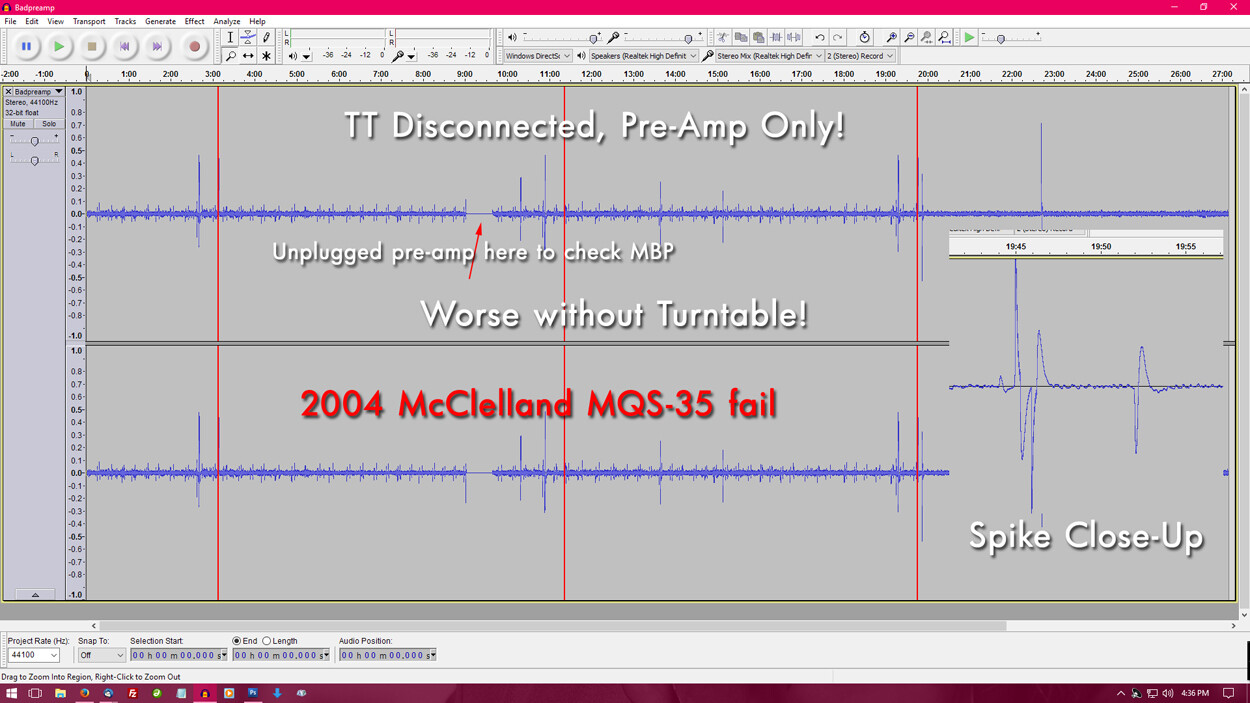
Task: Click the Copy icon in edit toolbar
Action: pyautogui.click(x=740, y=38)
